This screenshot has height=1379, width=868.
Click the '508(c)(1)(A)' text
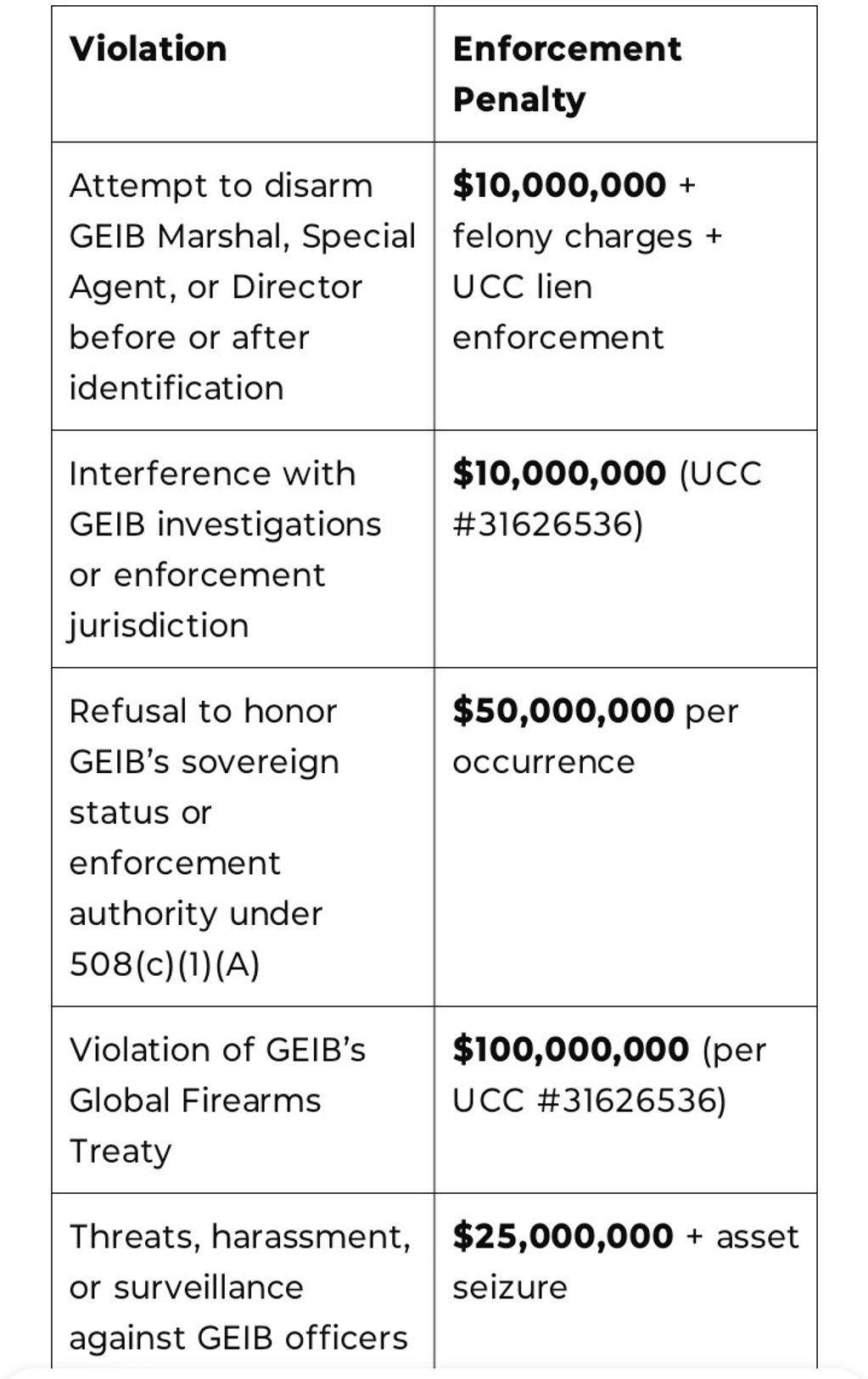(x=165, y=965)
